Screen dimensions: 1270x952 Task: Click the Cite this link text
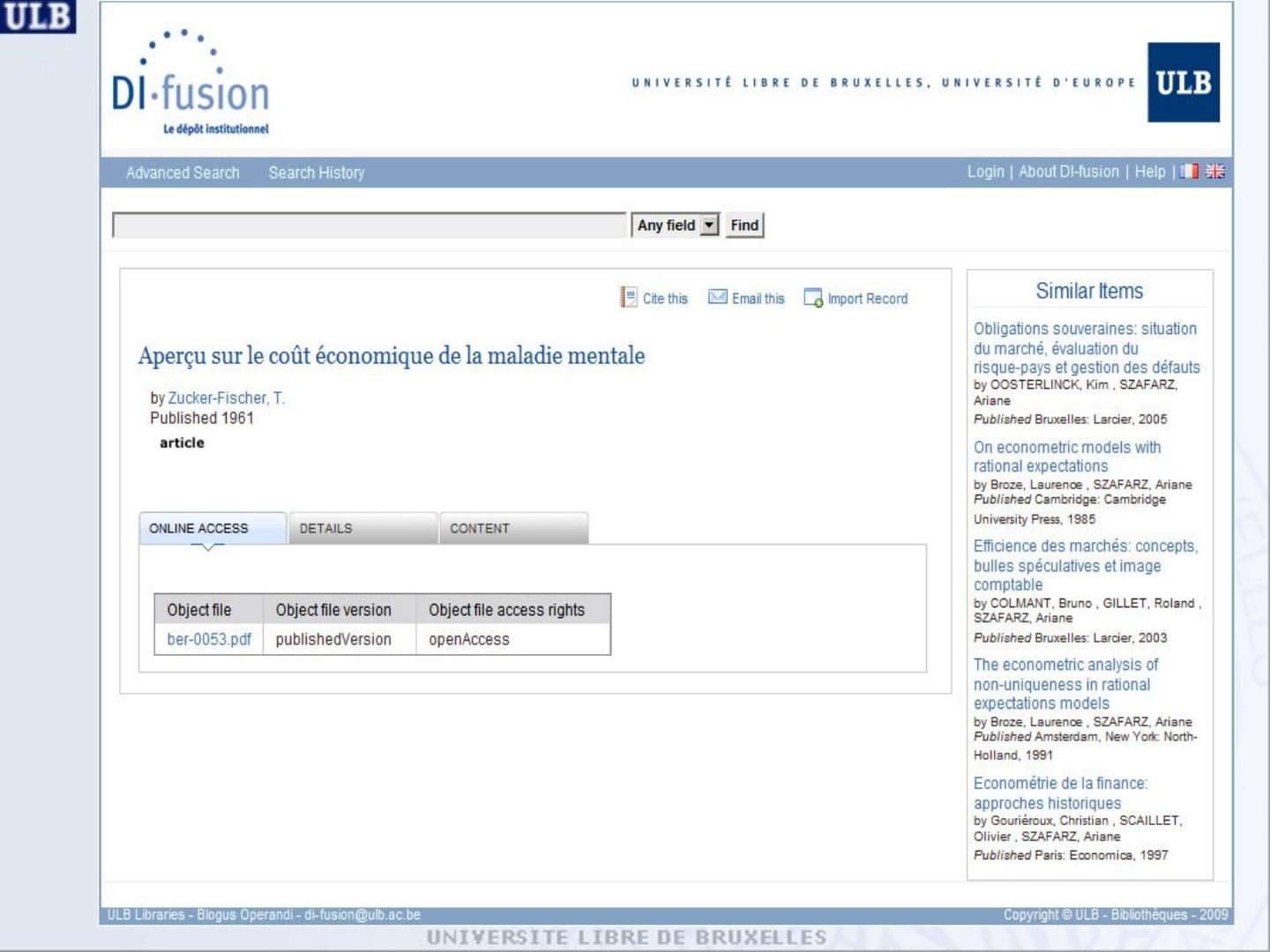(x=665, y=299)
